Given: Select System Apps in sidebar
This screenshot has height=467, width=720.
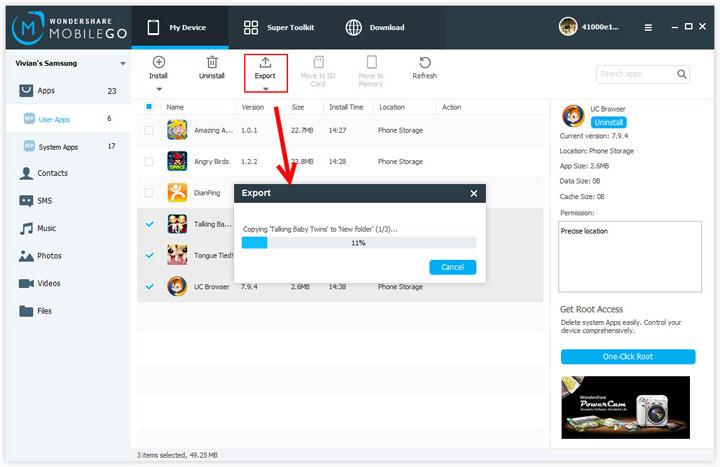Looking at the screenshot, I should [x=68, y=146].
